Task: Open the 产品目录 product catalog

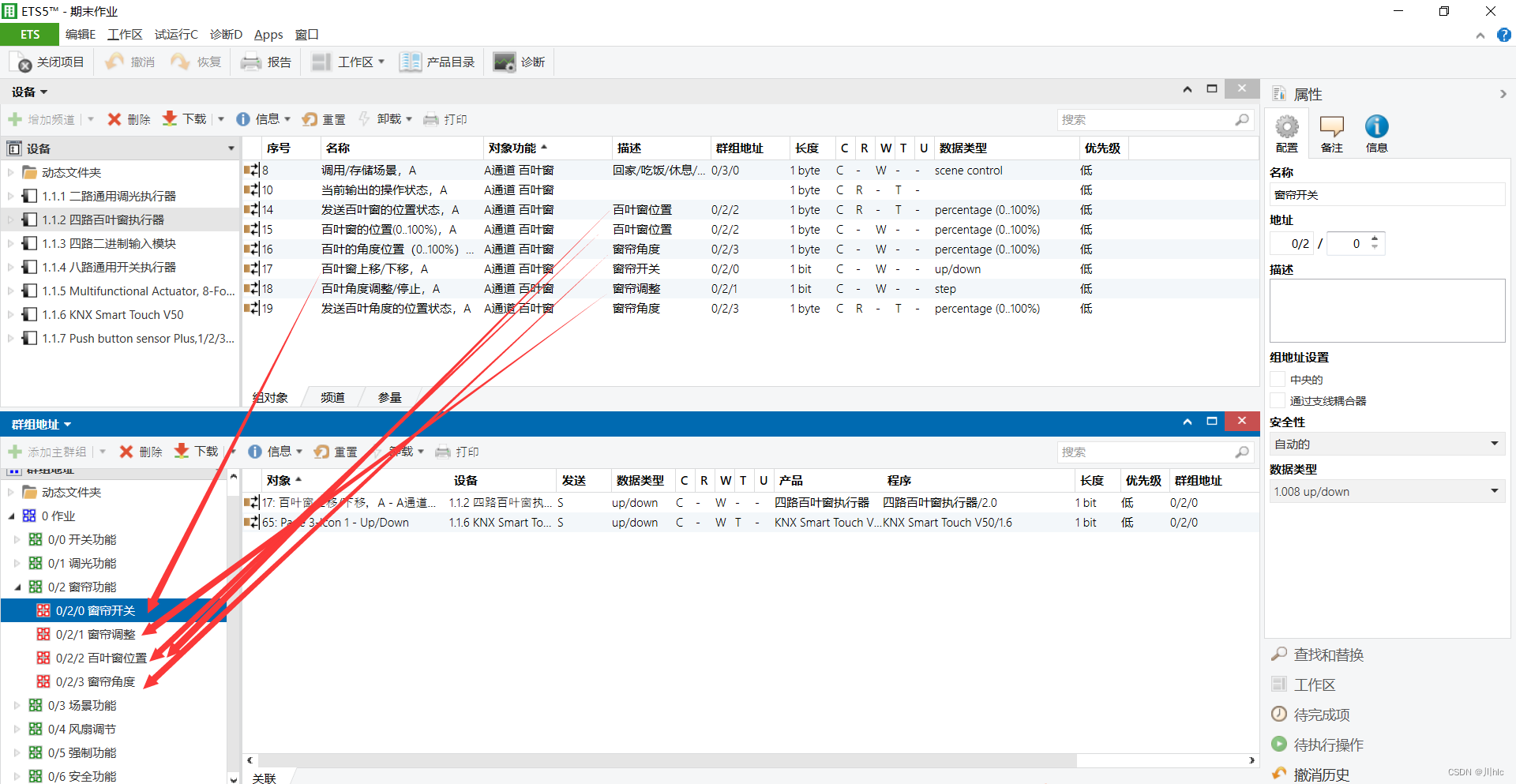Action: tap(410, 62)
